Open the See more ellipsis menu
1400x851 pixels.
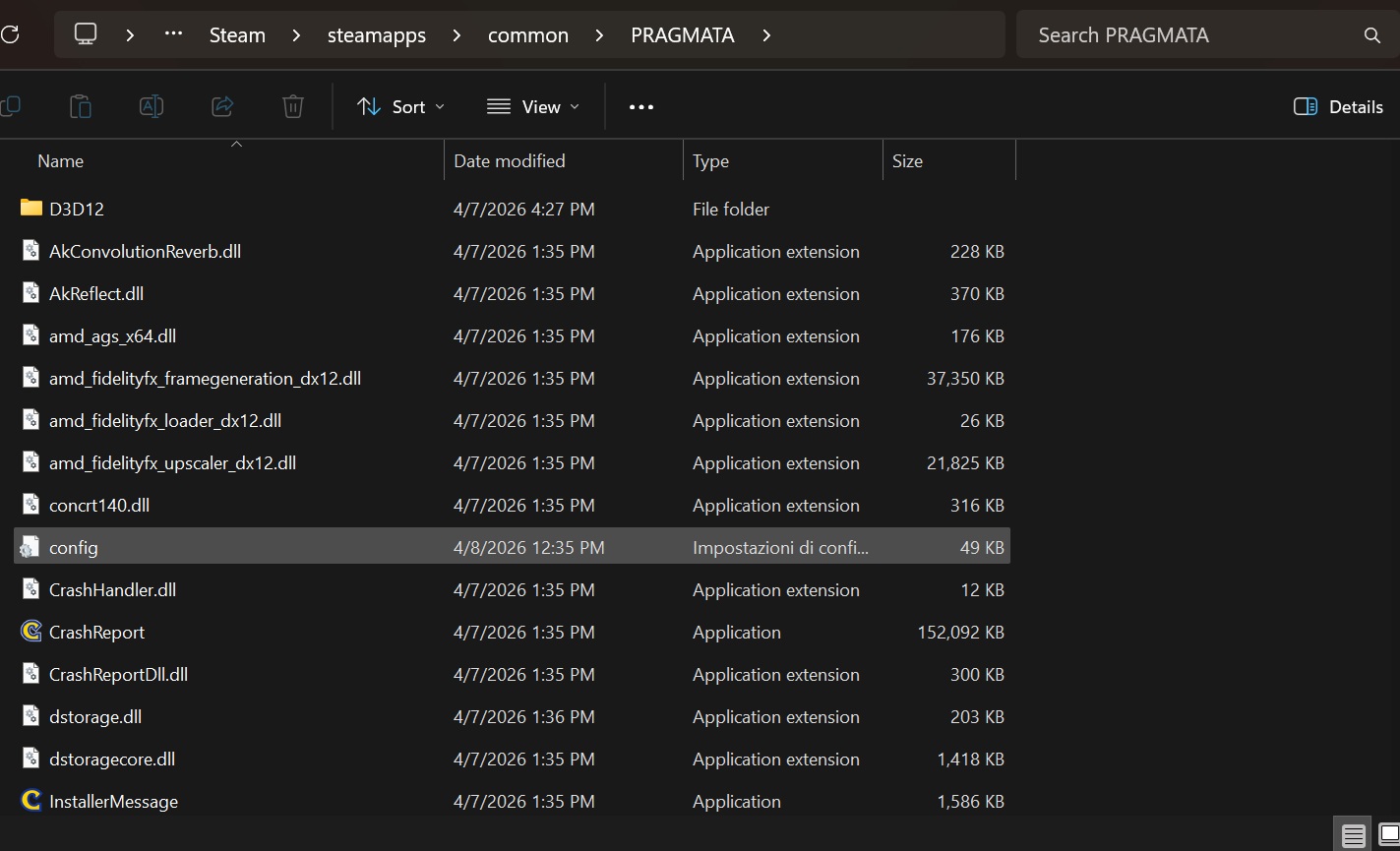point(641,106)
